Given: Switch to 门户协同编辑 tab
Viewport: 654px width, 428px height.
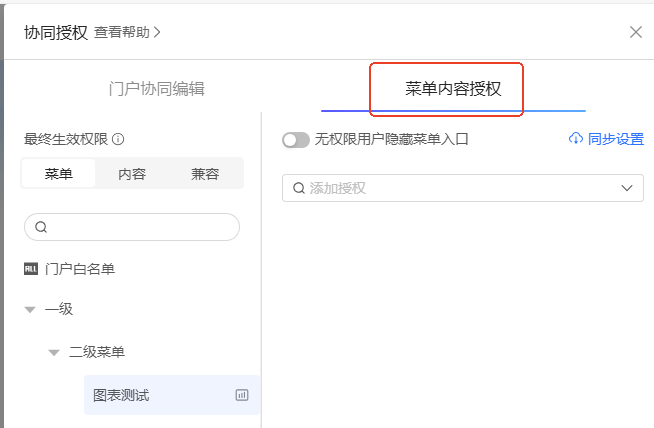Looking at the screenshot, I should (x=156, y=88).
